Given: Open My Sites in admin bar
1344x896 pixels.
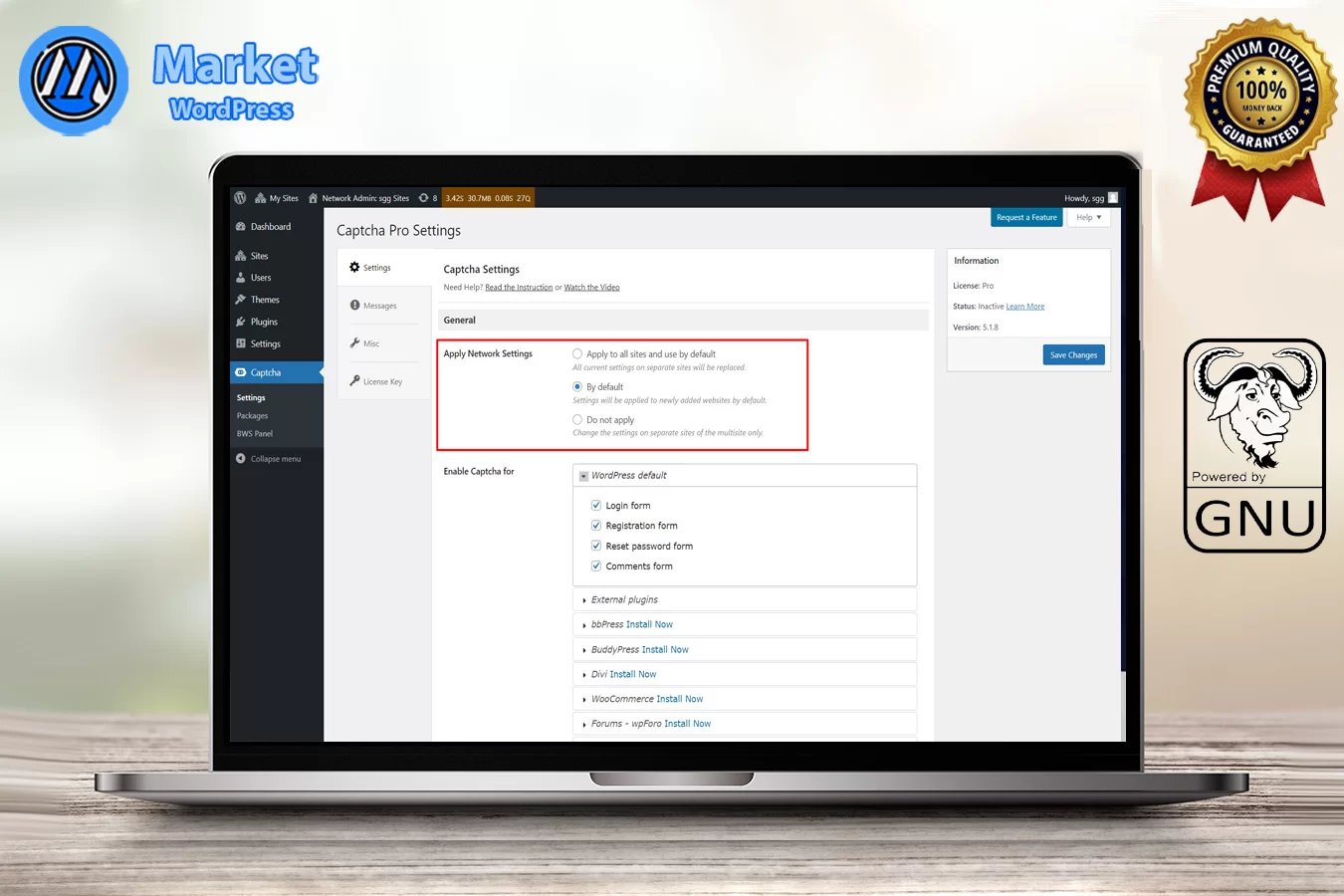Looking at the screenshot, I should click(277, 198).
